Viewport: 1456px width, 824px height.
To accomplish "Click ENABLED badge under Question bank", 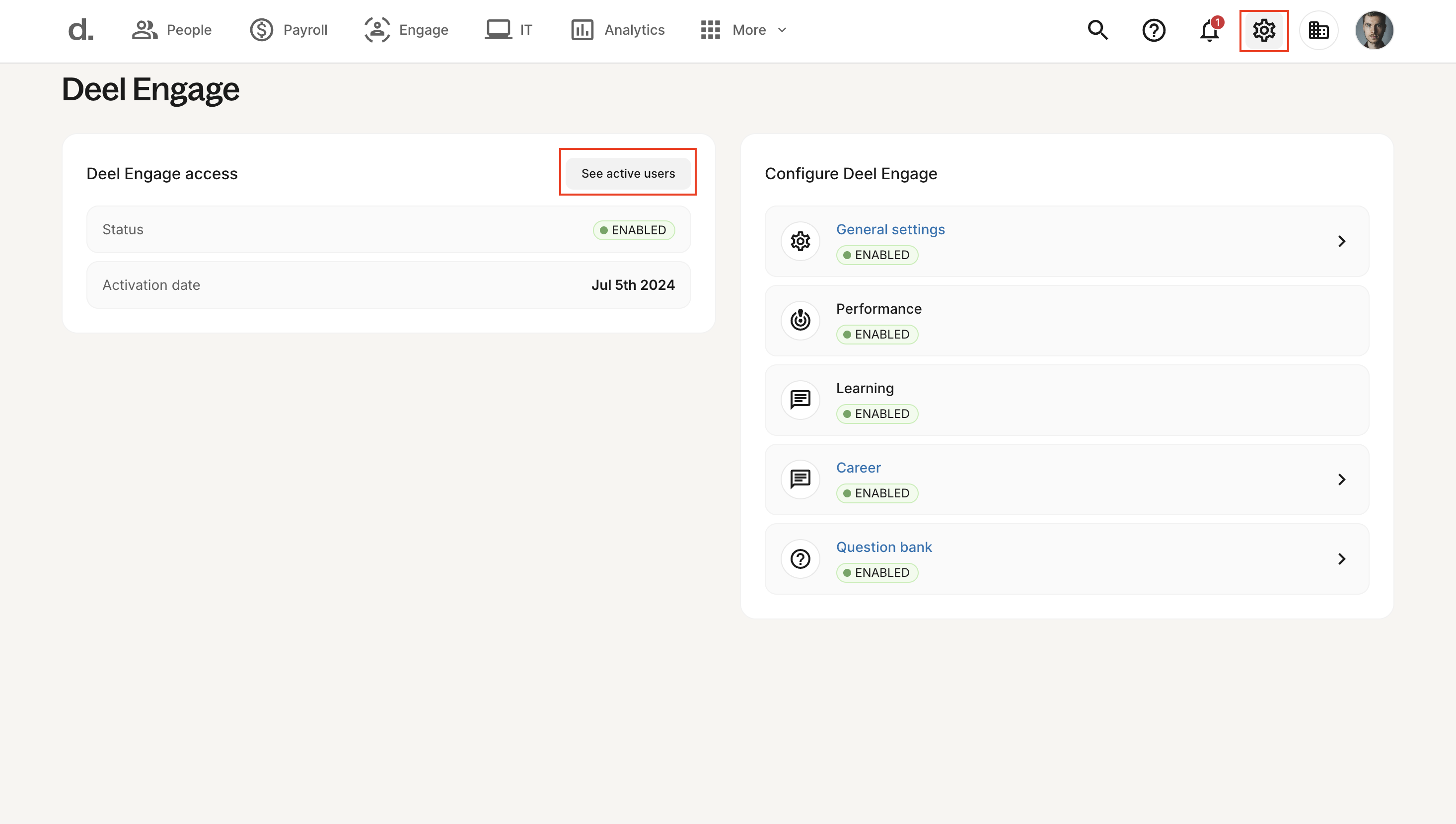I will [877, 573].
